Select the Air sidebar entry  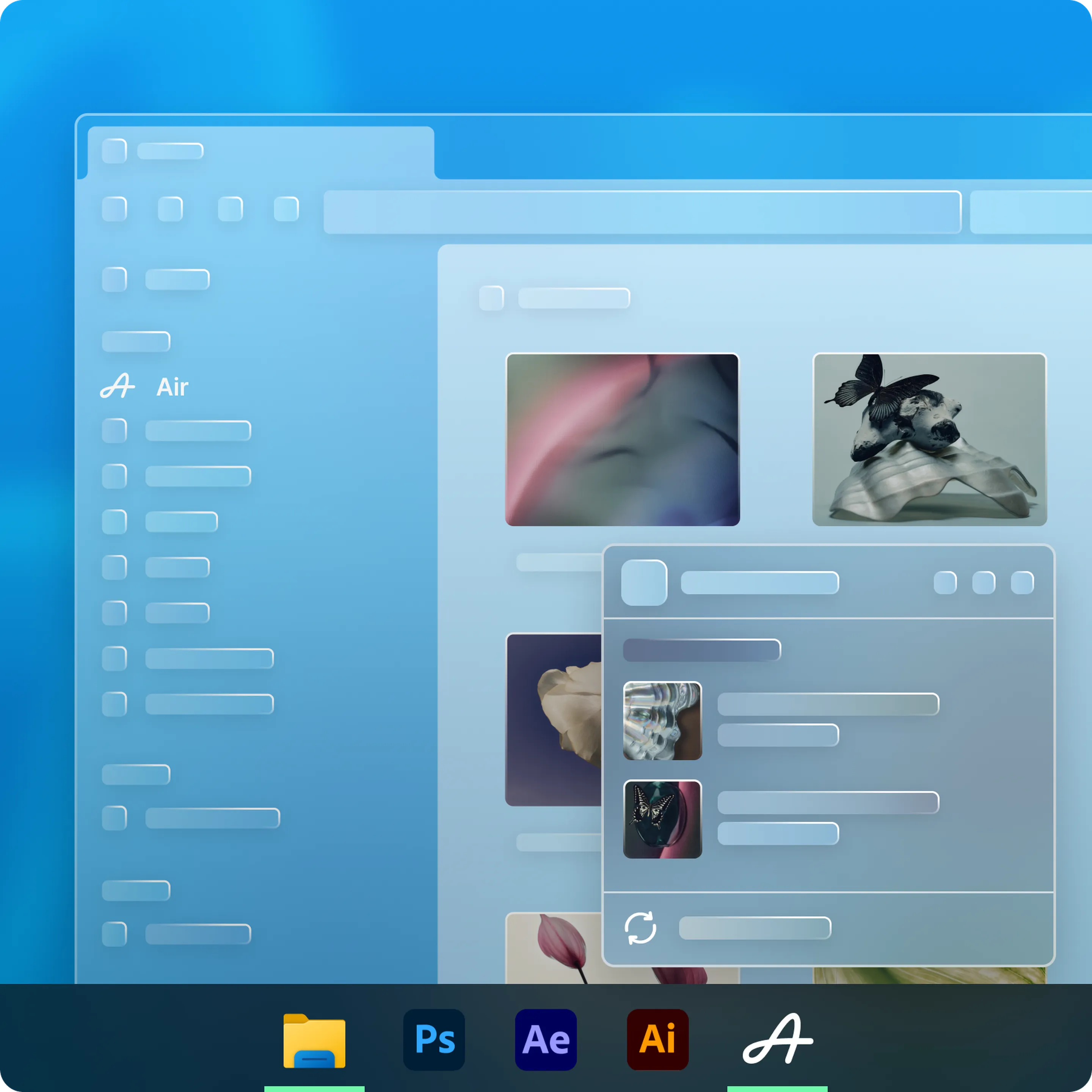point(173,387)
